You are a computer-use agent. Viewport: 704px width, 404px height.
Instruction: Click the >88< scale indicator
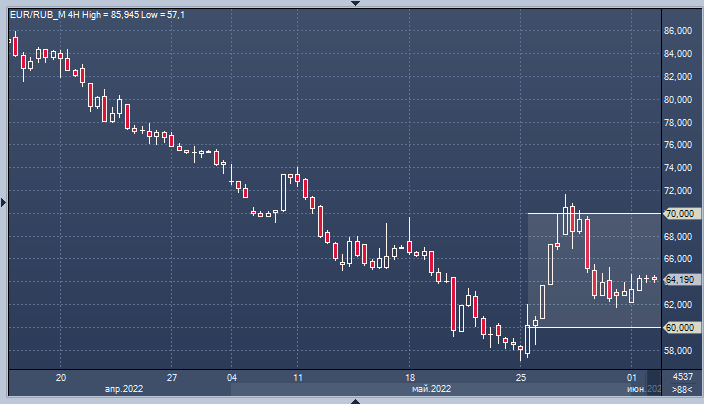(x=681, y=388)
